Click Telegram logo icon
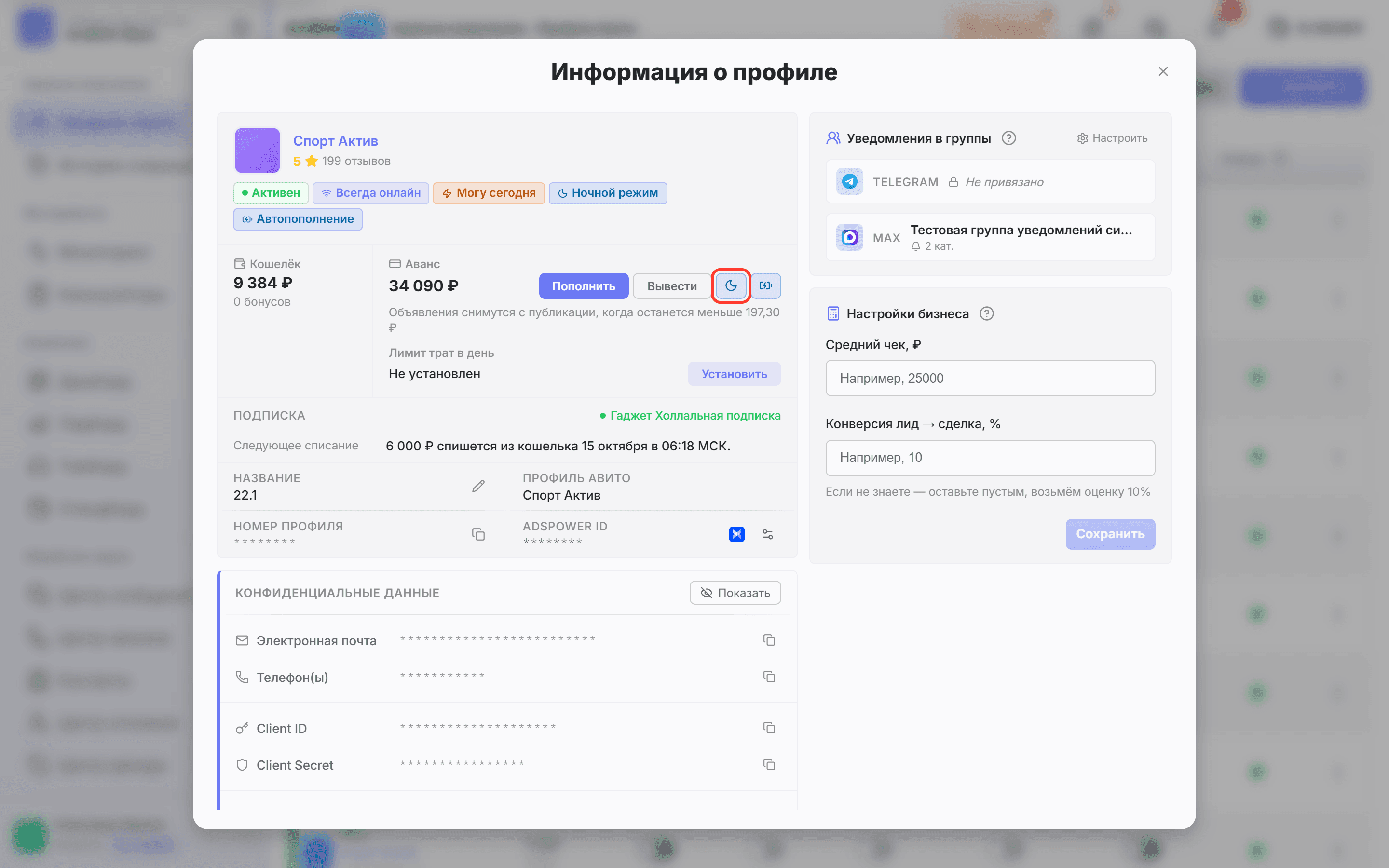The image size is (1389, 868). tap(849, 181)
